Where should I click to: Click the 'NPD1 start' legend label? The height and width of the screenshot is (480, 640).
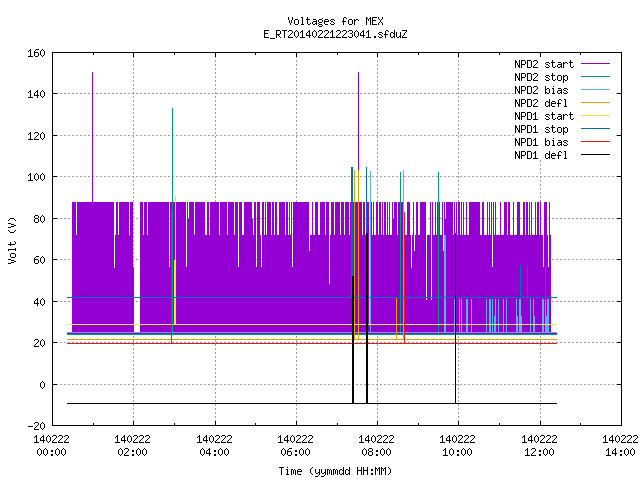point(544,116)
